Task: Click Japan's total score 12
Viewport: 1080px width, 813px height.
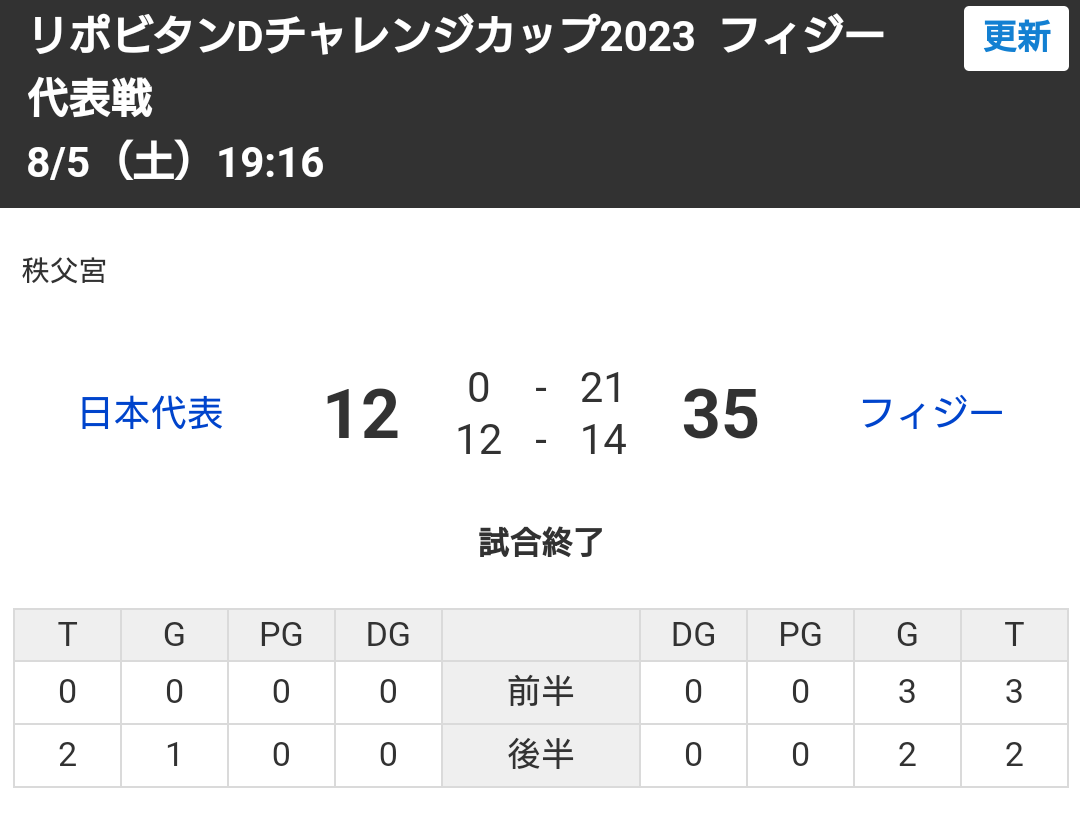Action: 362,415
